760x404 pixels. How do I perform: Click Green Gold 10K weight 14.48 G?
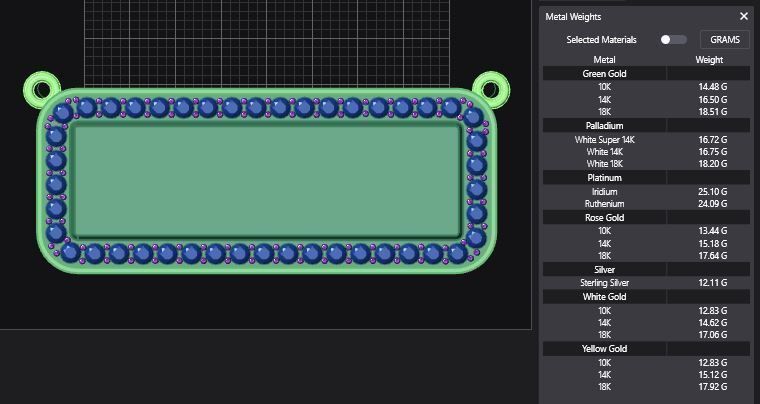coord(712,87)
